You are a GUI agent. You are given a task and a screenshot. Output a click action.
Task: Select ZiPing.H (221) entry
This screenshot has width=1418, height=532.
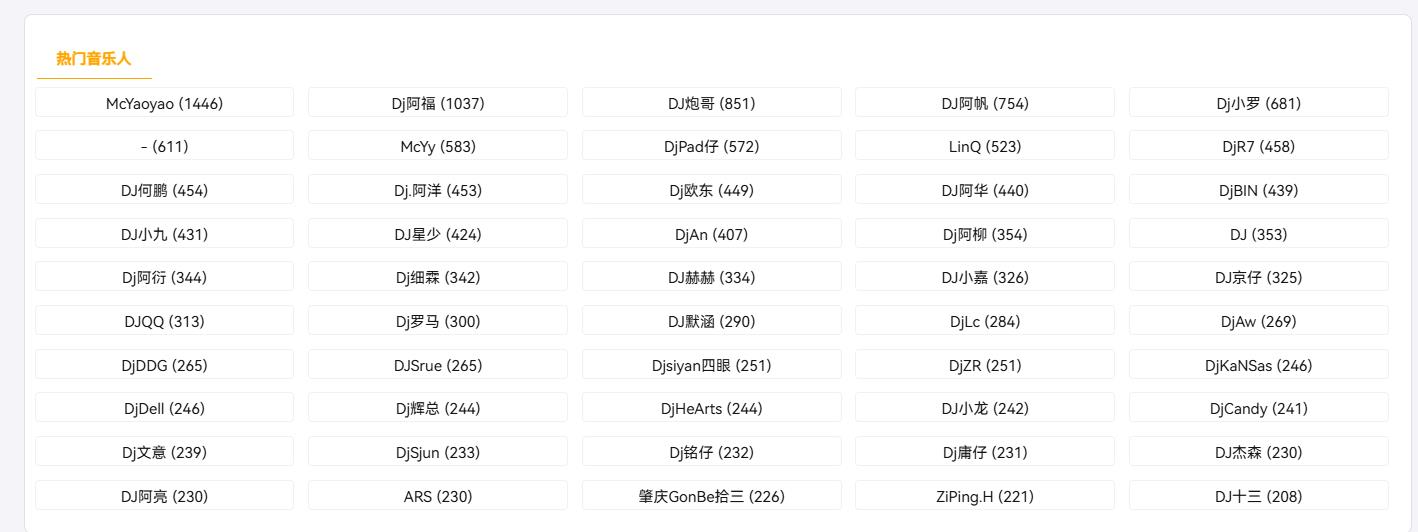click(985, 496)
